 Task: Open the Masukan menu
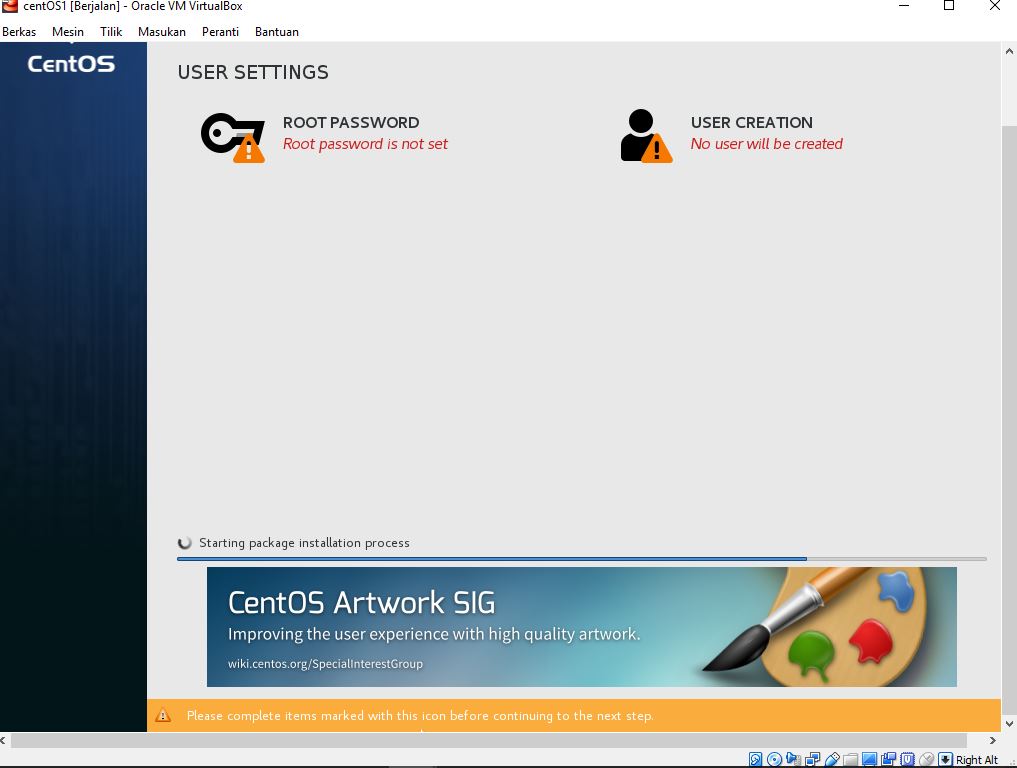[162, 32]
